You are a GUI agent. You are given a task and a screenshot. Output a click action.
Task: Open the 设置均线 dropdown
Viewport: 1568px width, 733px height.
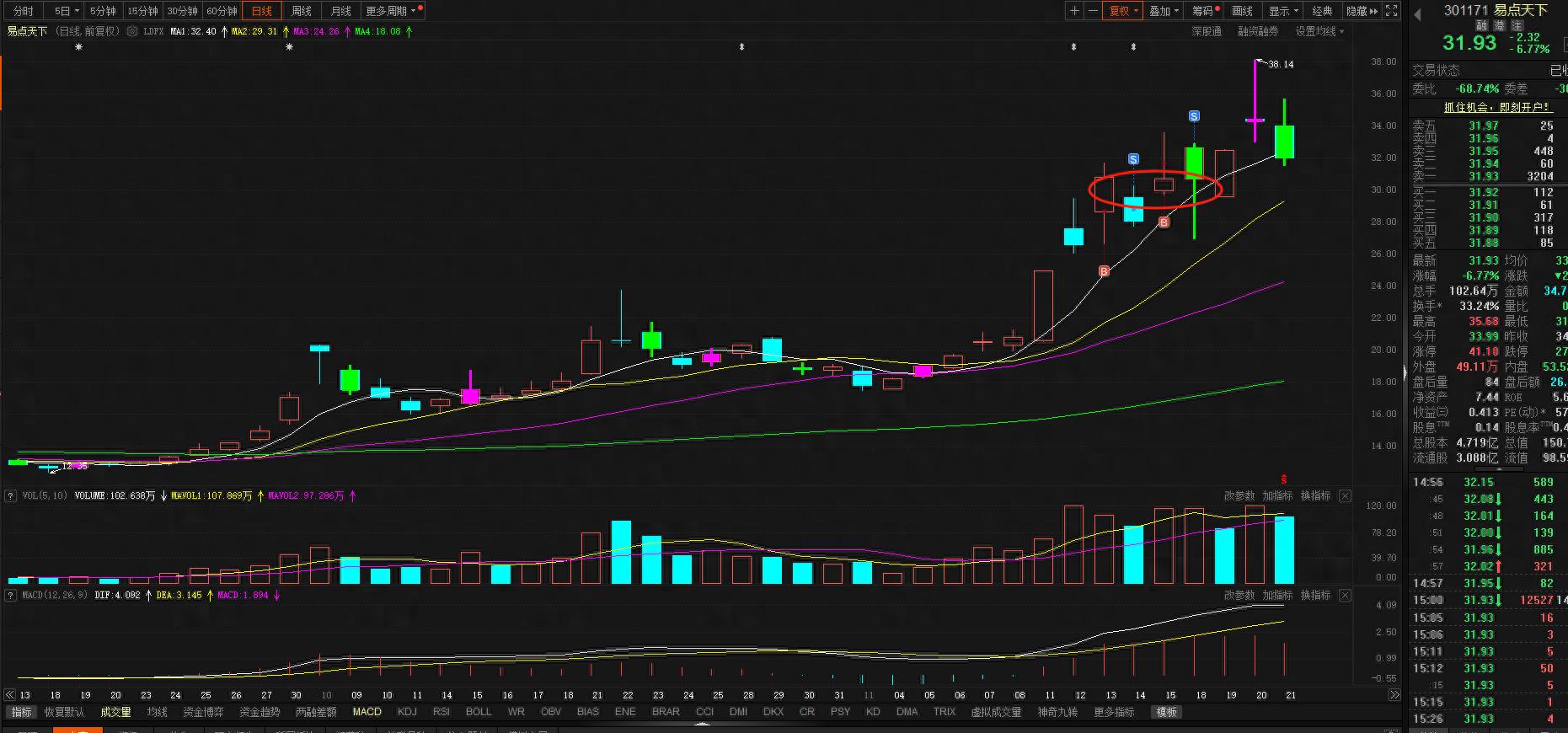[x=1319, y=31]
